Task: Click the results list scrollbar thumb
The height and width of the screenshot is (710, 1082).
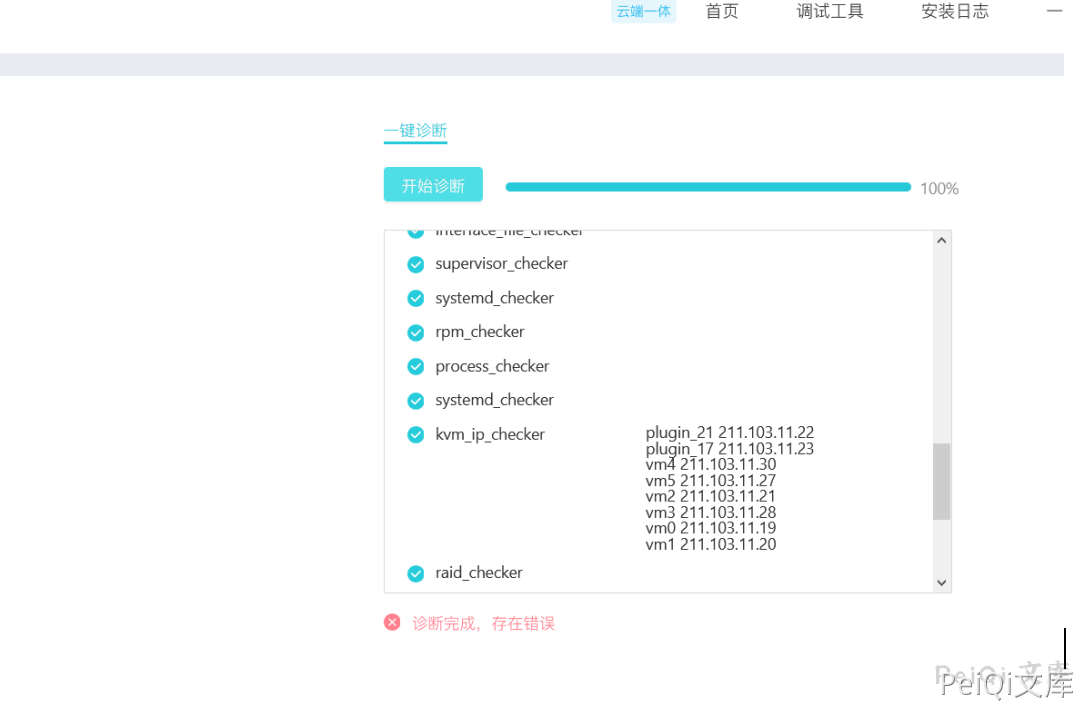Action: [941, 482]
